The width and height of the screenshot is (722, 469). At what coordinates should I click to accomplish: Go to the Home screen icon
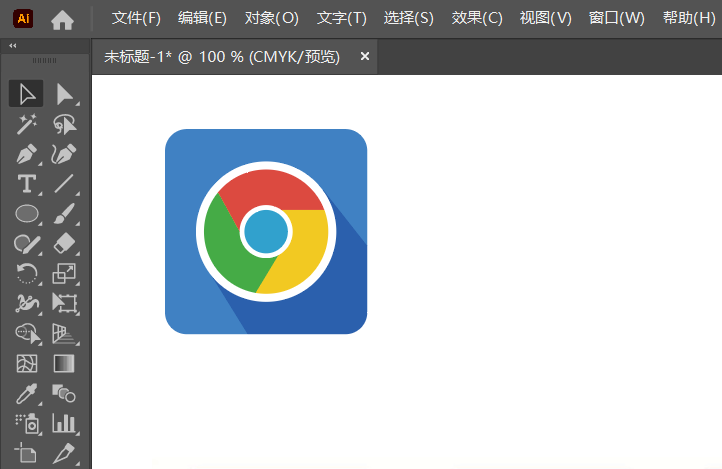click(x=62, y=20)
